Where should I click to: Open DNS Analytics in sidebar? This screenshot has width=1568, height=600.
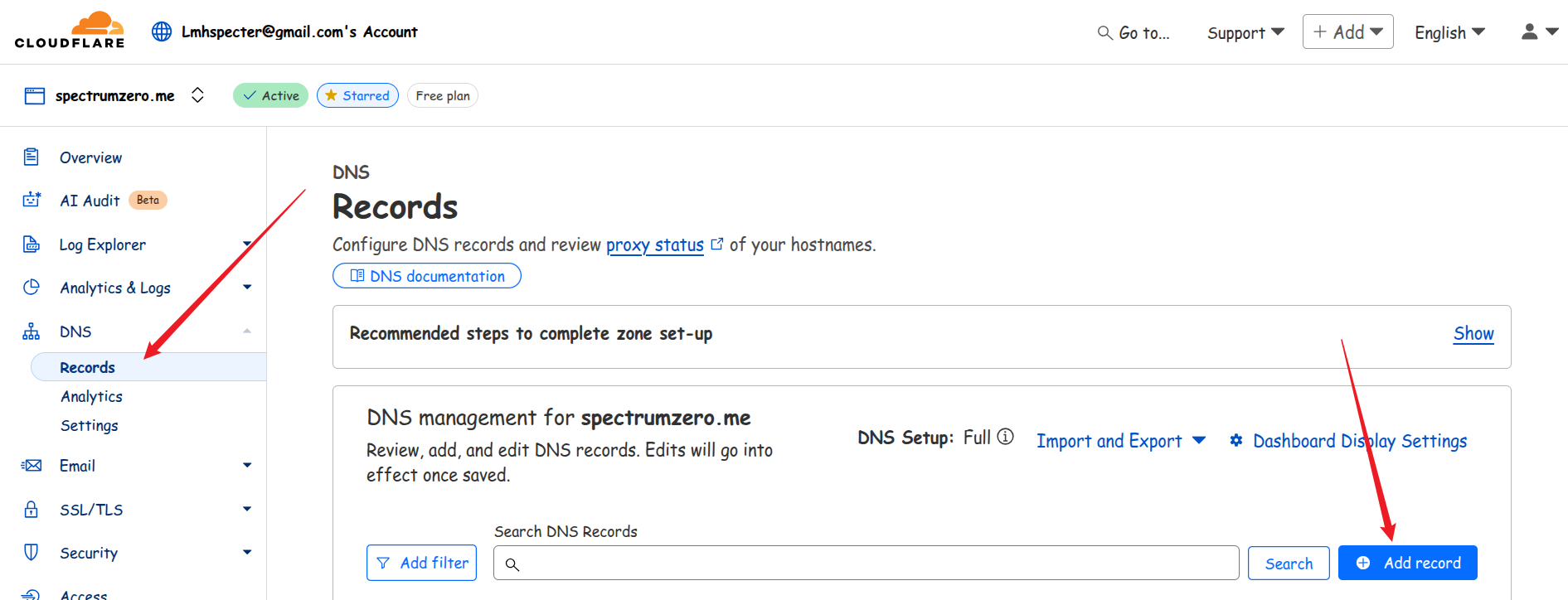[x=91, y=396]
